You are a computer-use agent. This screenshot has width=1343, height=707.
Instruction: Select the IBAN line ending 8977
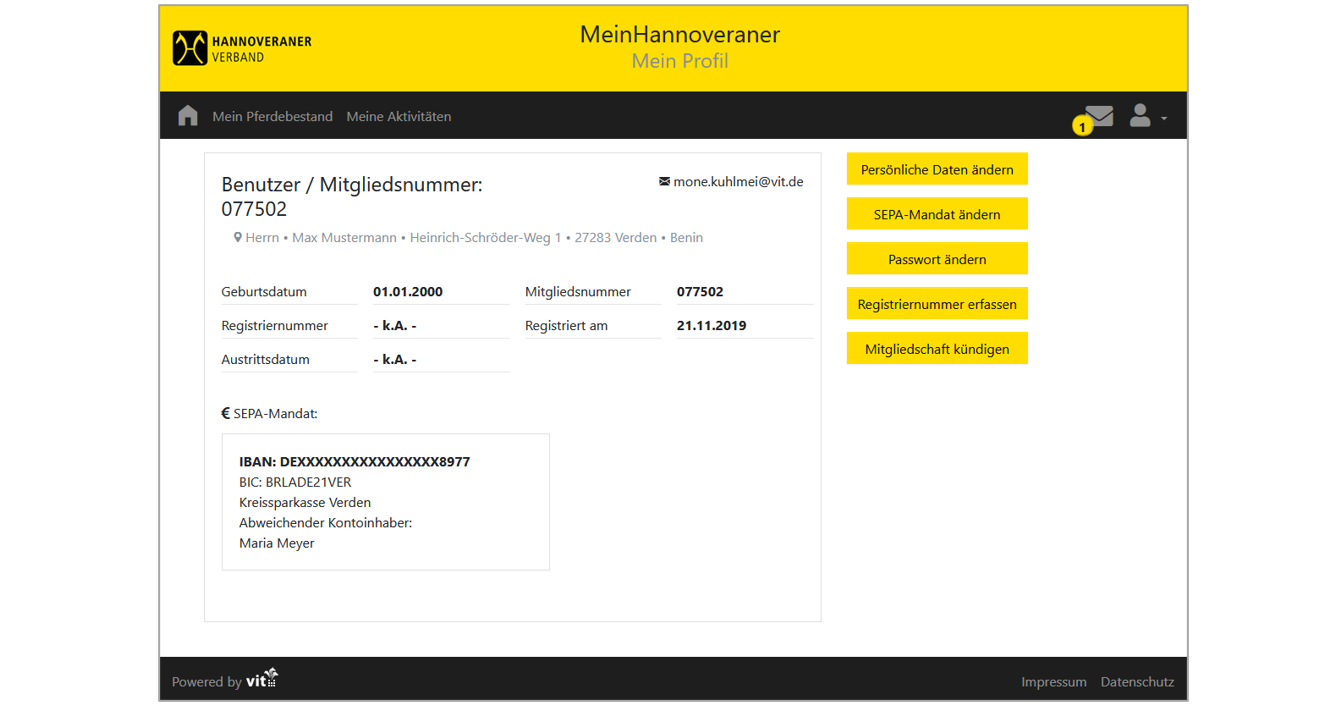(x=354, y=462)
